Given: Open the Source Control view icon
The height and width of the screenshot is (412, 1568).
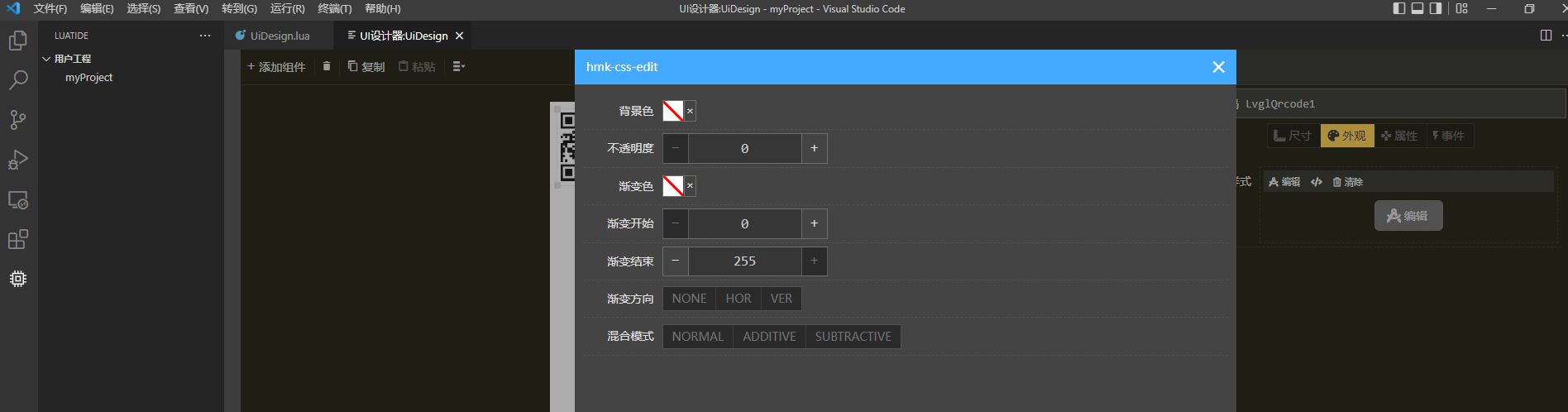Looking at the screenshot, I should (x=18, y=120).
